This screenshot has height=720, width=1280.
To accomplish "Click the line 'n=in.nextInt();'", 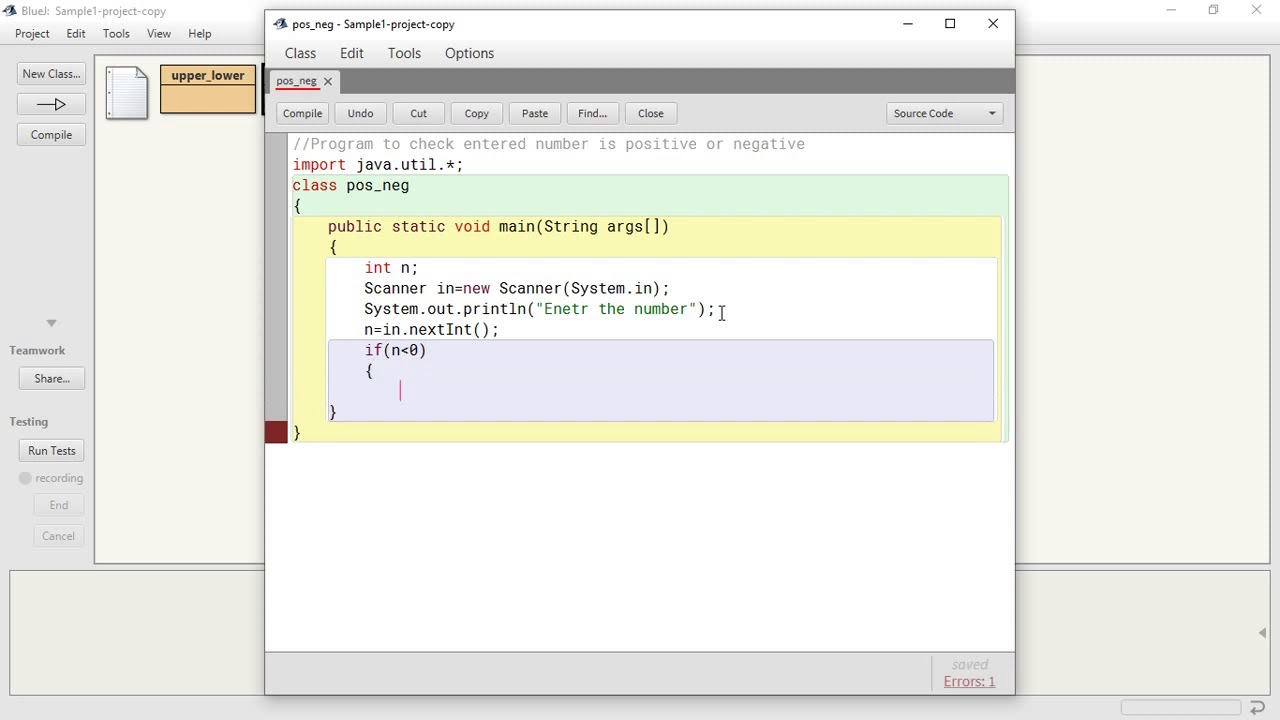I will pyautogui.click(x=431, y=330).
